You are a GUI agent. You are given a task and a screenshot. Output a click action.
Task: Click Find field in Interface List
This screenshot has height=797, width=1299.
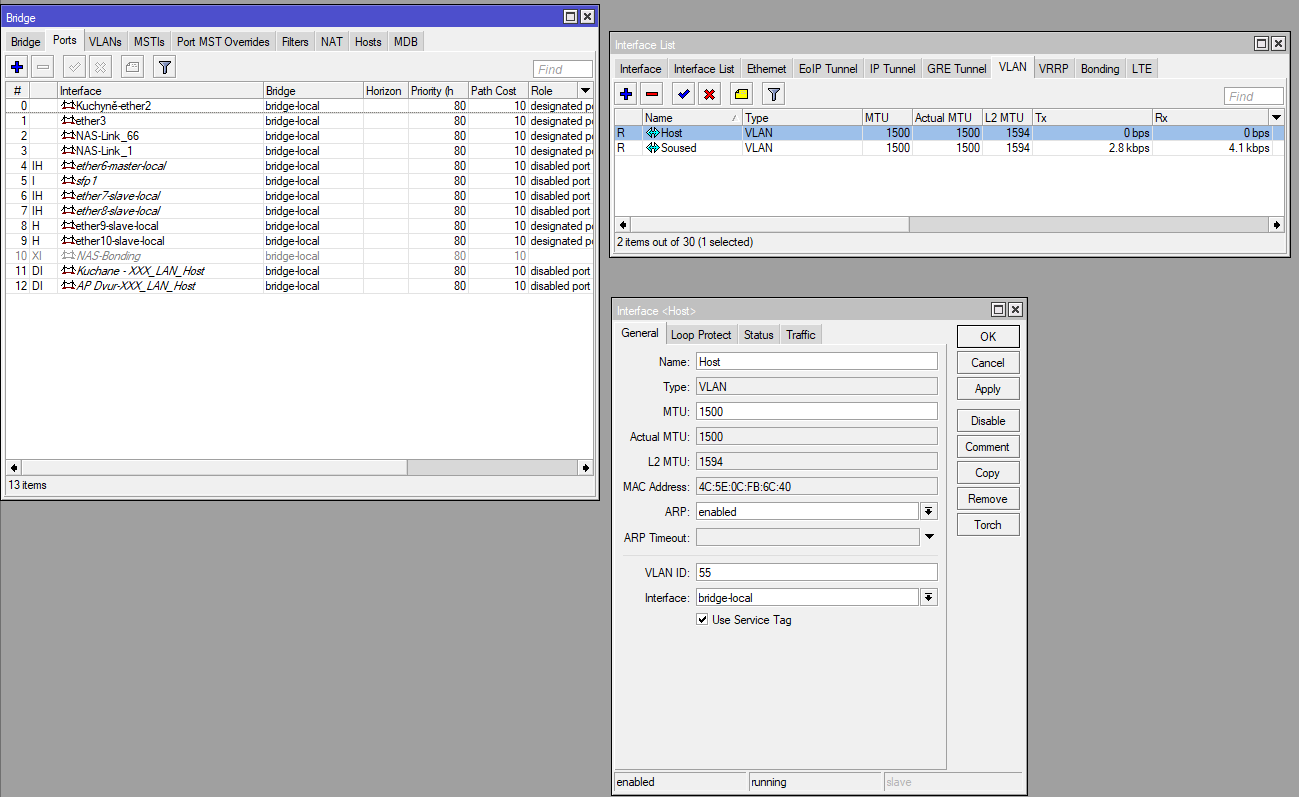(x=1254, y=96)
